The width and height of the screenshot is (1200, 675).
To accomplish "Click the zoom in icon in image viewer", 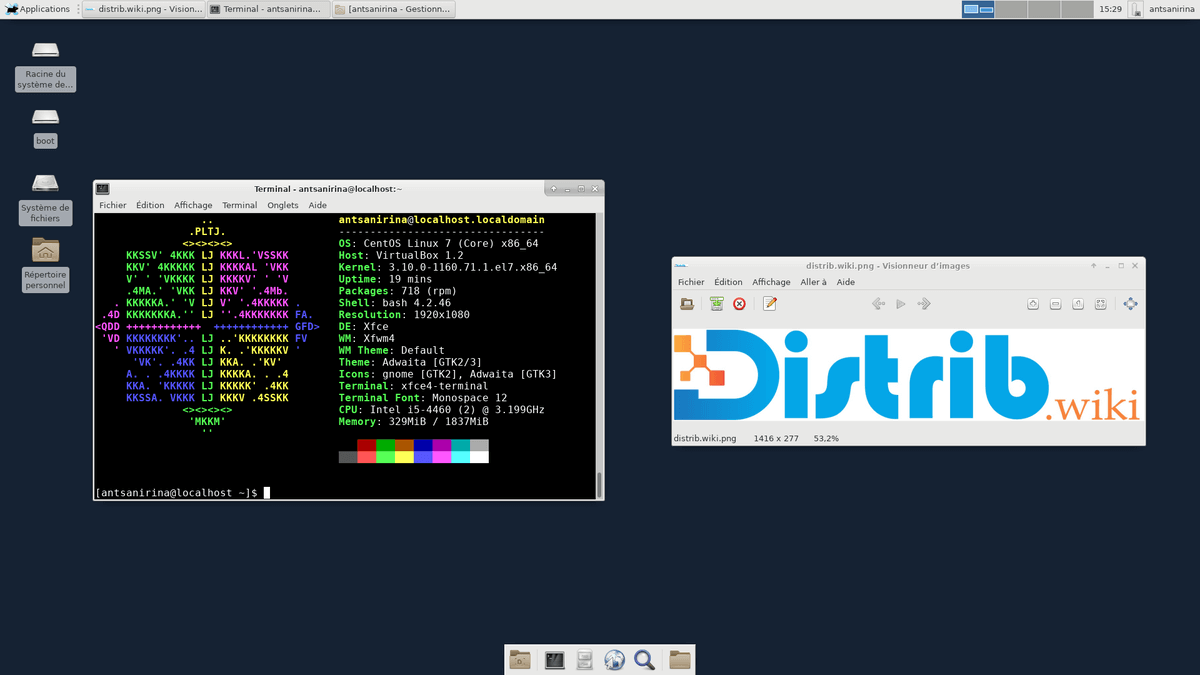I will [1033, 304].
